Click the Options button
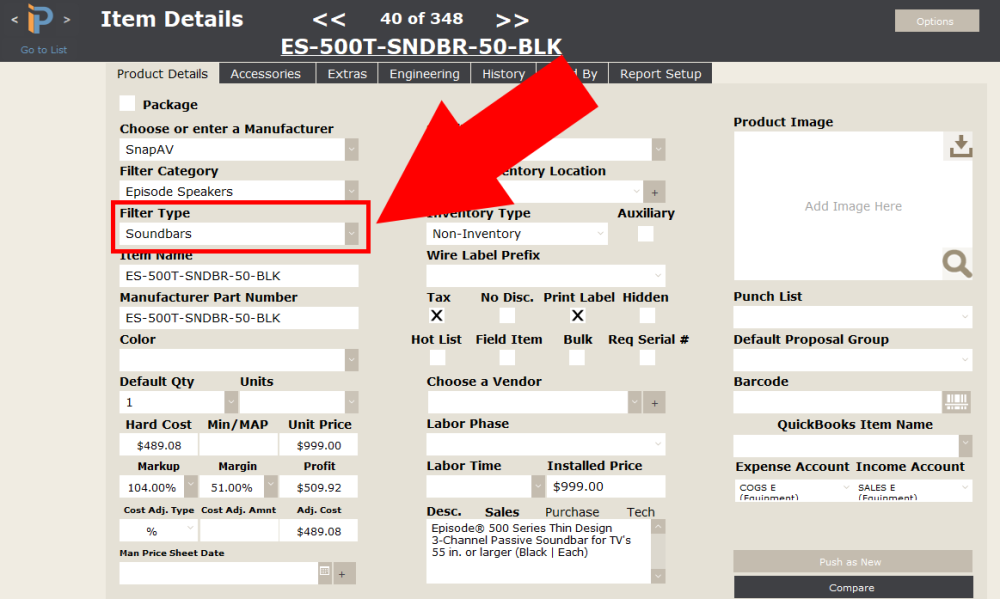This screenshot has height=599, width=1000. [936, 20]
